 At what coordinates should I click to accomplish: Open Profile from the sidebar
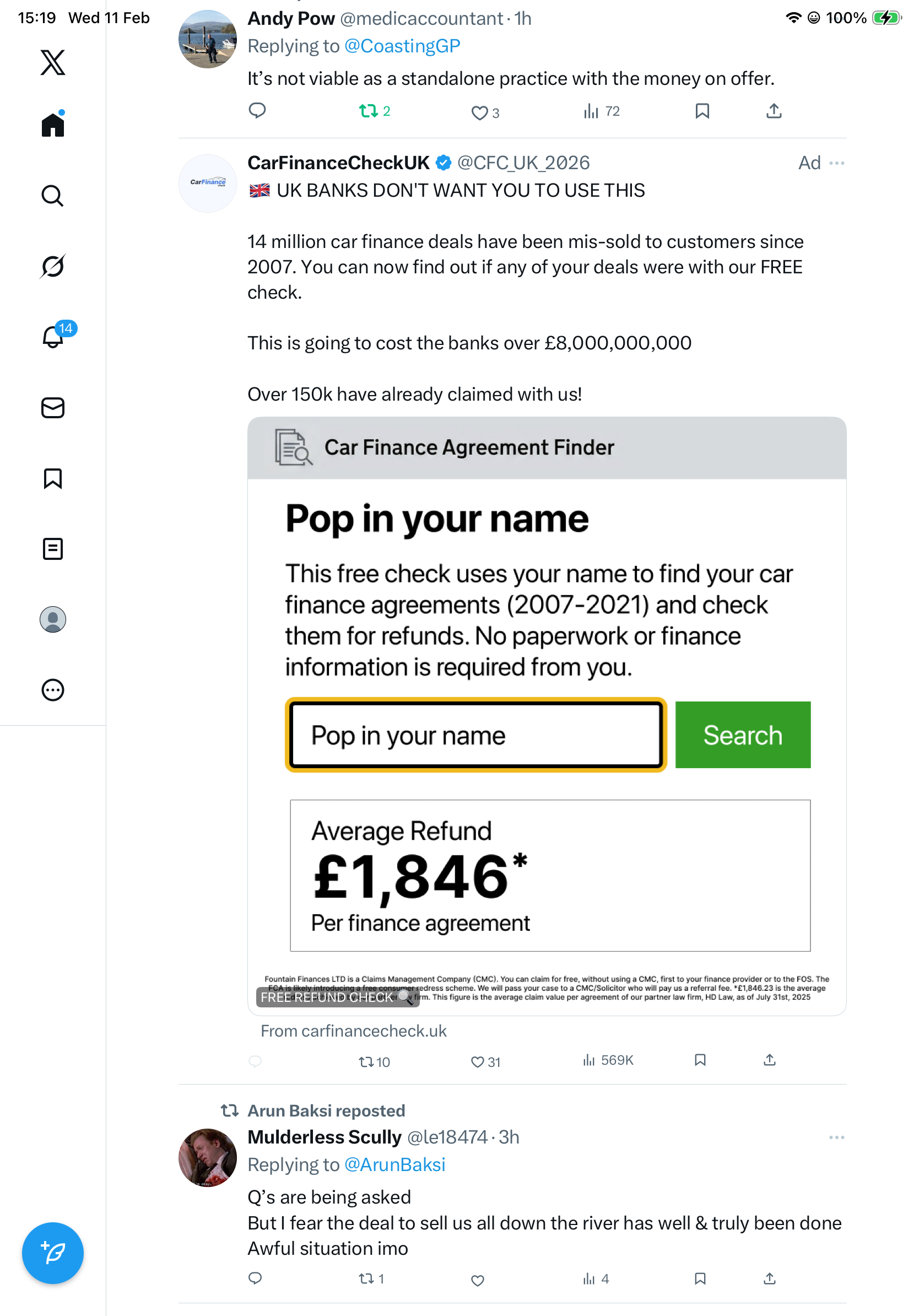pyautogui.click(x=53, y=619)
